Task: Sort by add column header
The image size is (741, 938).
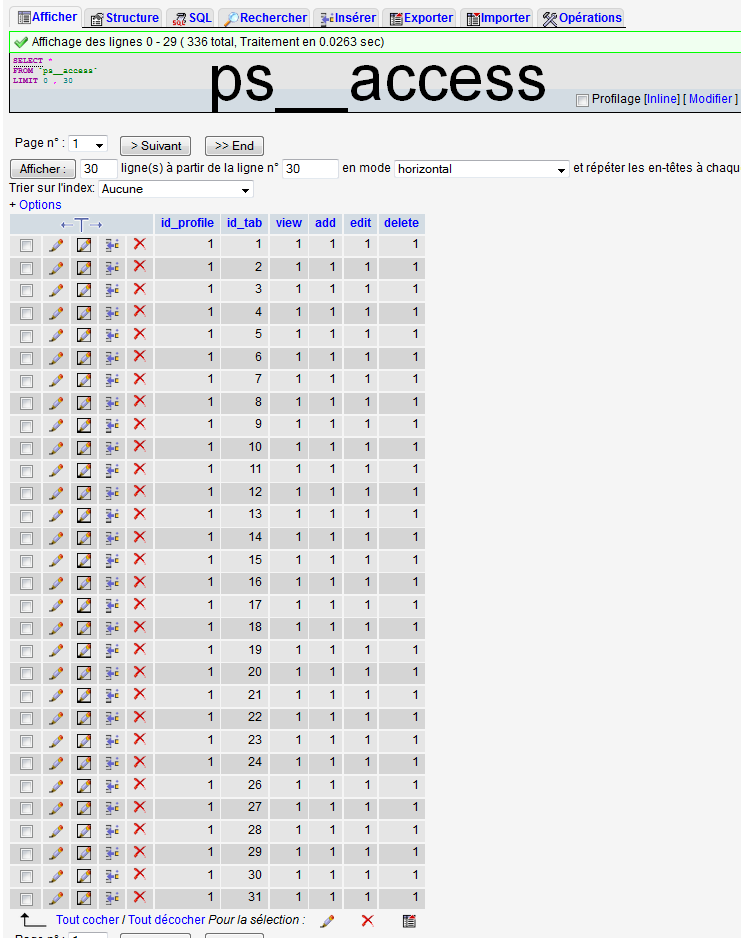Action: 325,223
